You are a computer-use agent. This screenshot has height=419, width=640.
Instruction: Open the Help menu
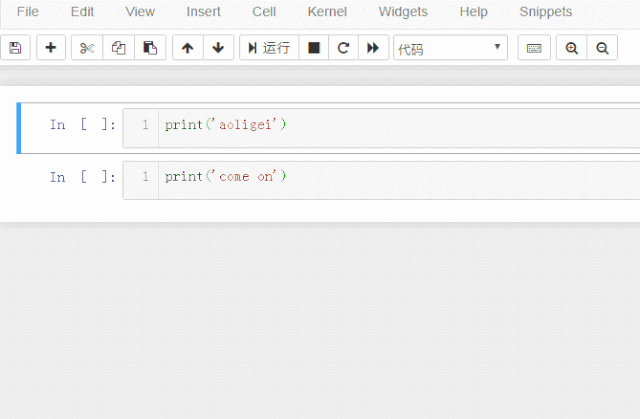coord(473,11)
